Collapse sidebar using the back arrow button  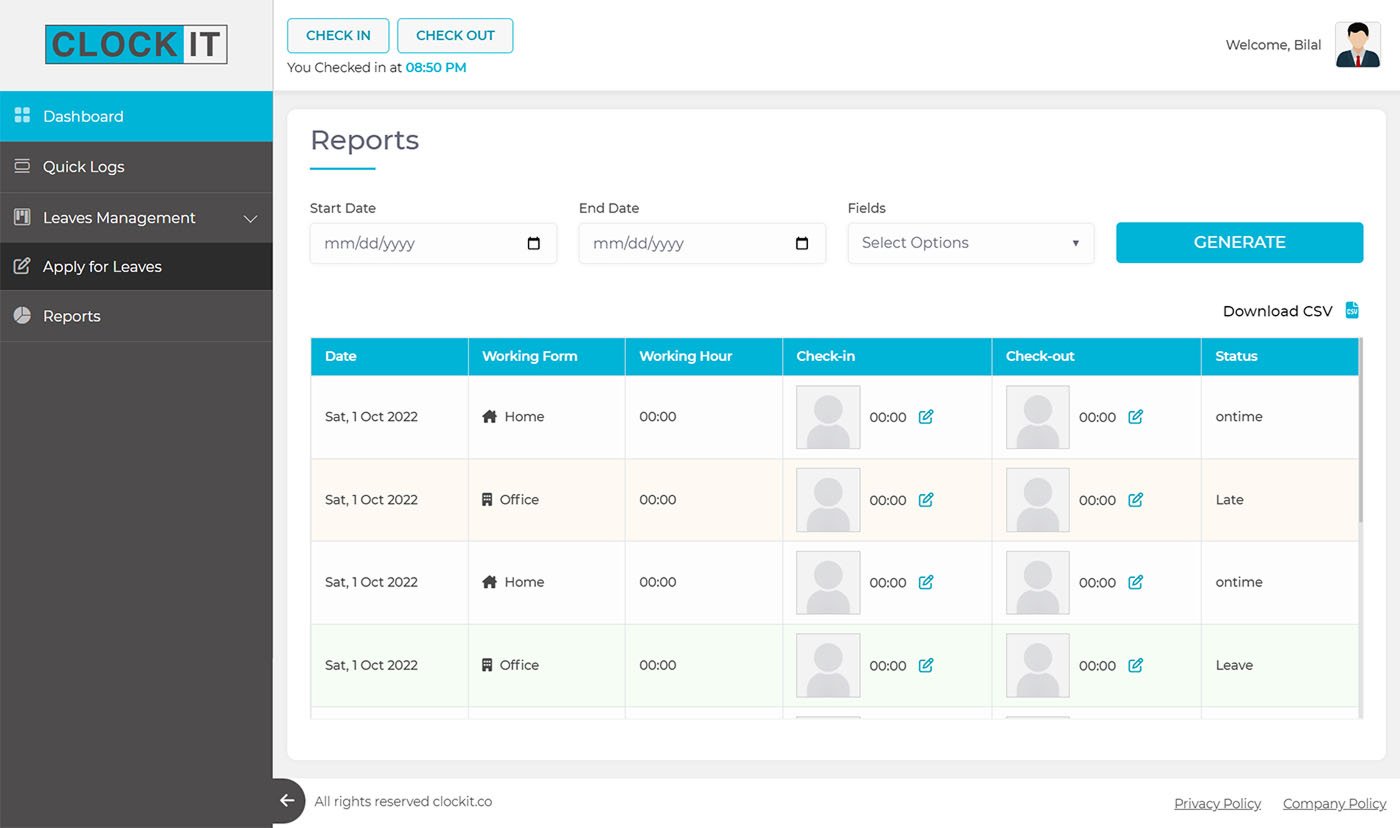pyautogui.click(x=287, y=800)
